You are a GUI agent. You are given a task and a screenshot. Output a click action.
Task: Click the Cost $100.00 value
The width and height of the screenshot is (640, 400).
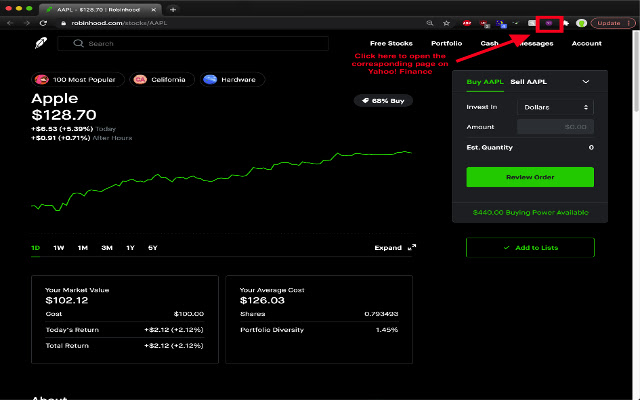pyautogui.click(x=189, y=314)
